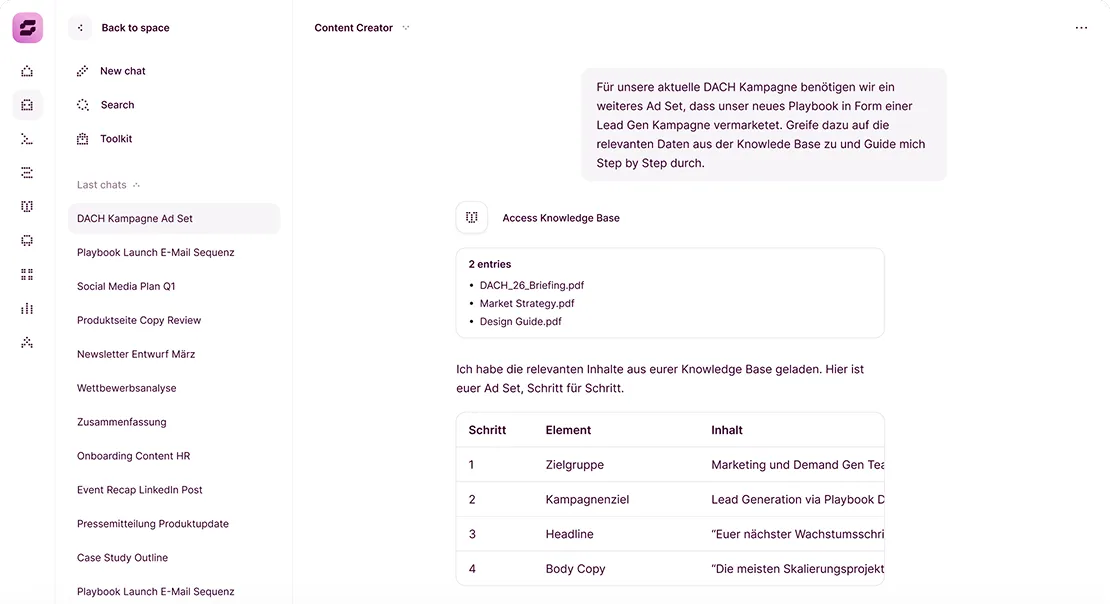Open the Pressemitteilung Produktupdate chat
Image resolution: width=1110 pixels, height=604 pixels.
[153, 524]
